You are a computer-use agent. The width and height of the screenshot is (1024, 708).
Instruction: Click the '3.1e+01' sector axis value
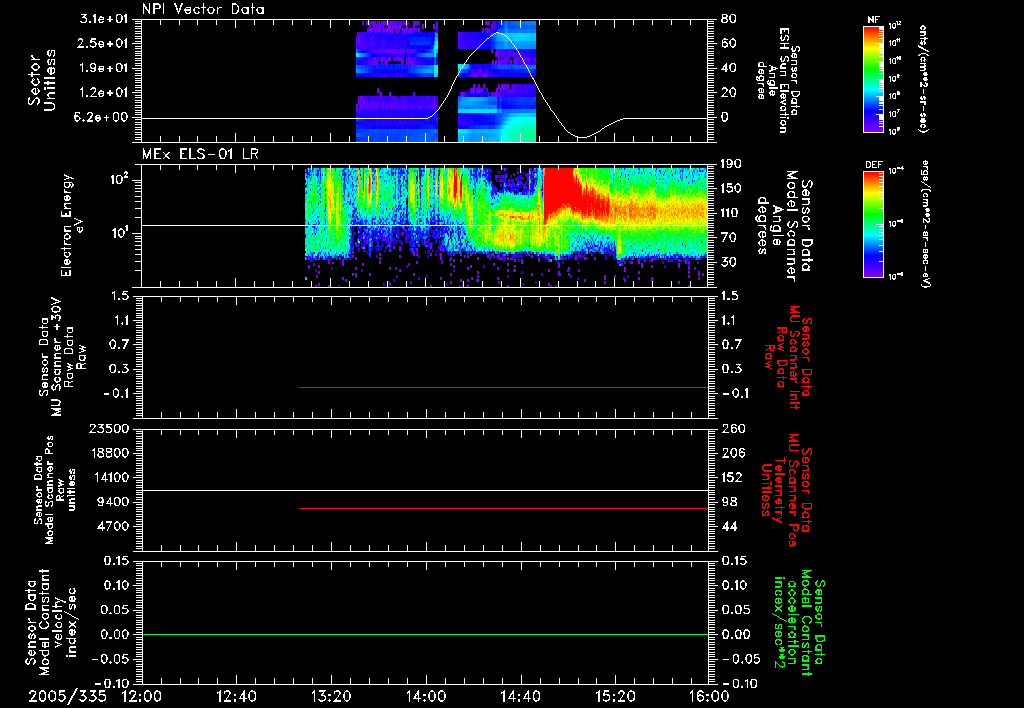104,19
